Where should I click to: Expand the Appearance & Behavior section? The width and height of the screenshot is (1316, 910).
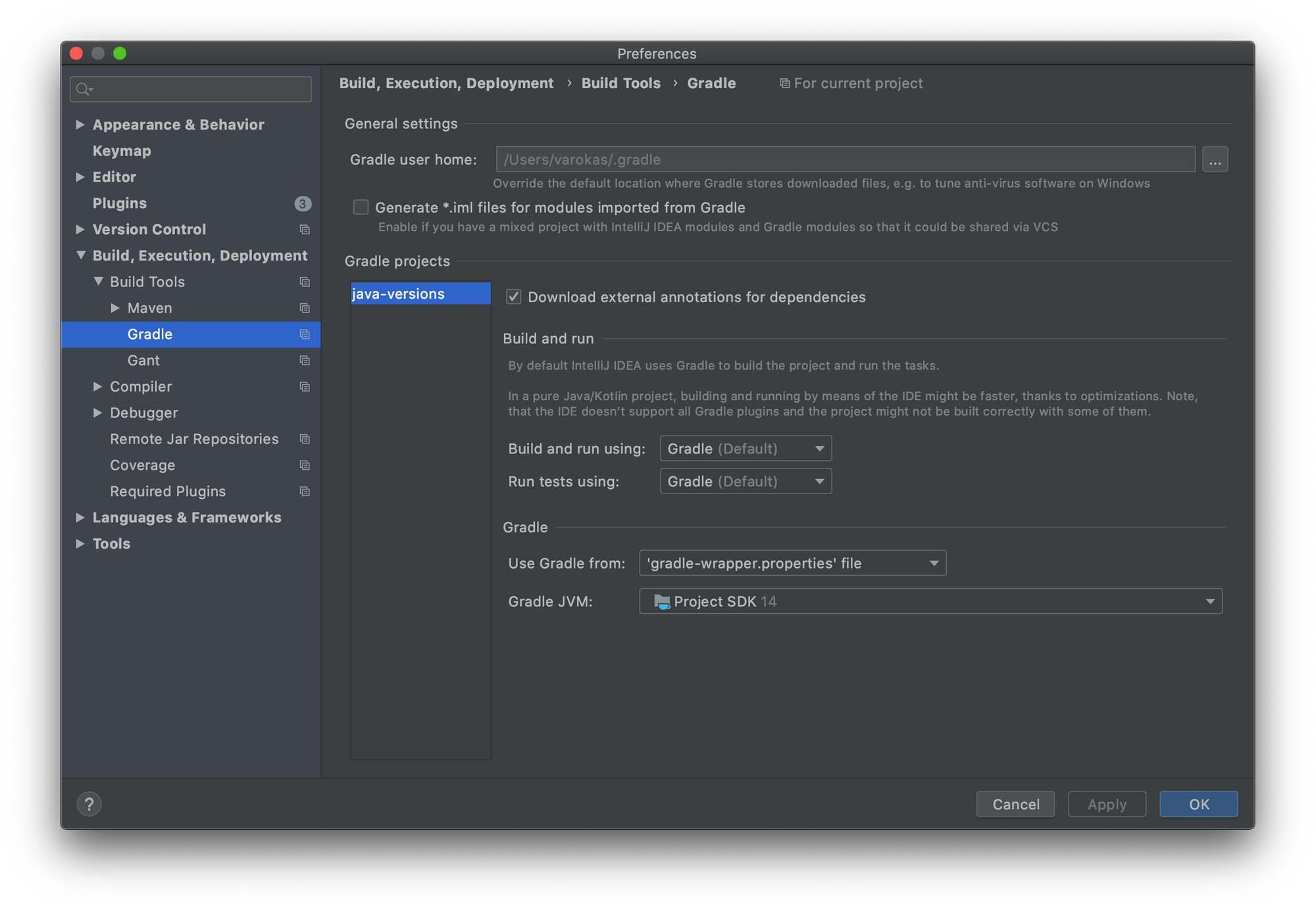point(80,124)
